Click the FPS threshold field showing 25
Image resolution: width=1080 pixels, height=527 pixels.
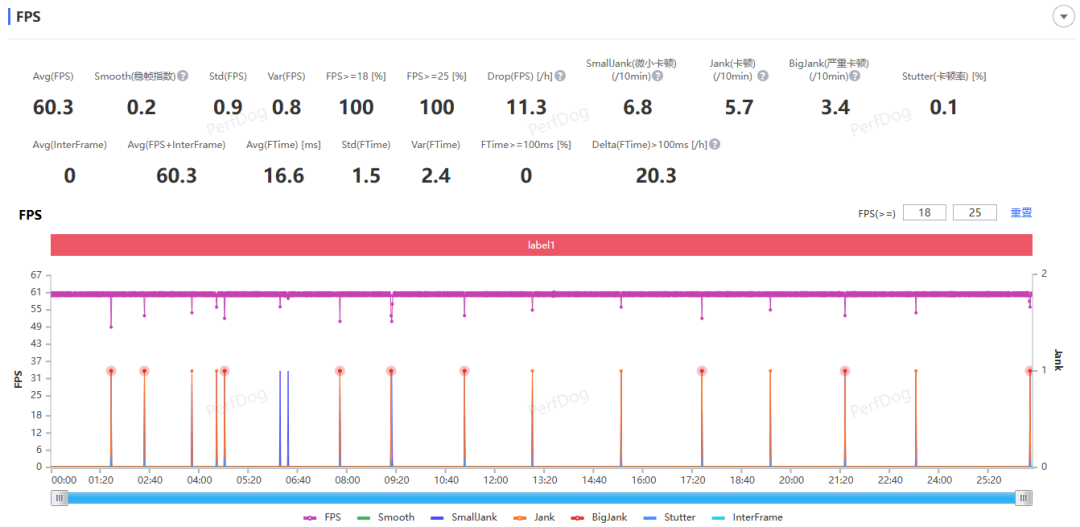(x=975, y=213)
